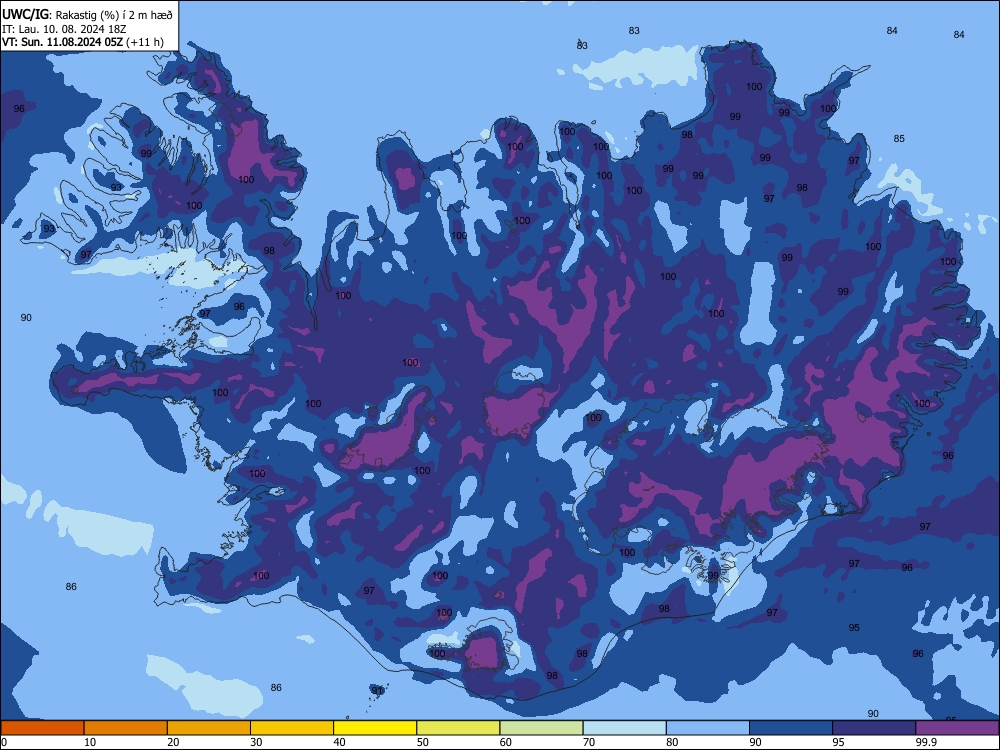
Task: Click the '20' color scale tick label
Action: [x=173, y=742]
